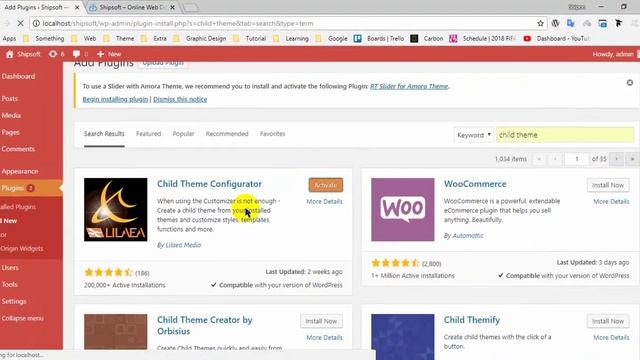This screenshot has height=360, width=640.
Task: Click Begin installing plugin link
Action: (x=115, y=99)
